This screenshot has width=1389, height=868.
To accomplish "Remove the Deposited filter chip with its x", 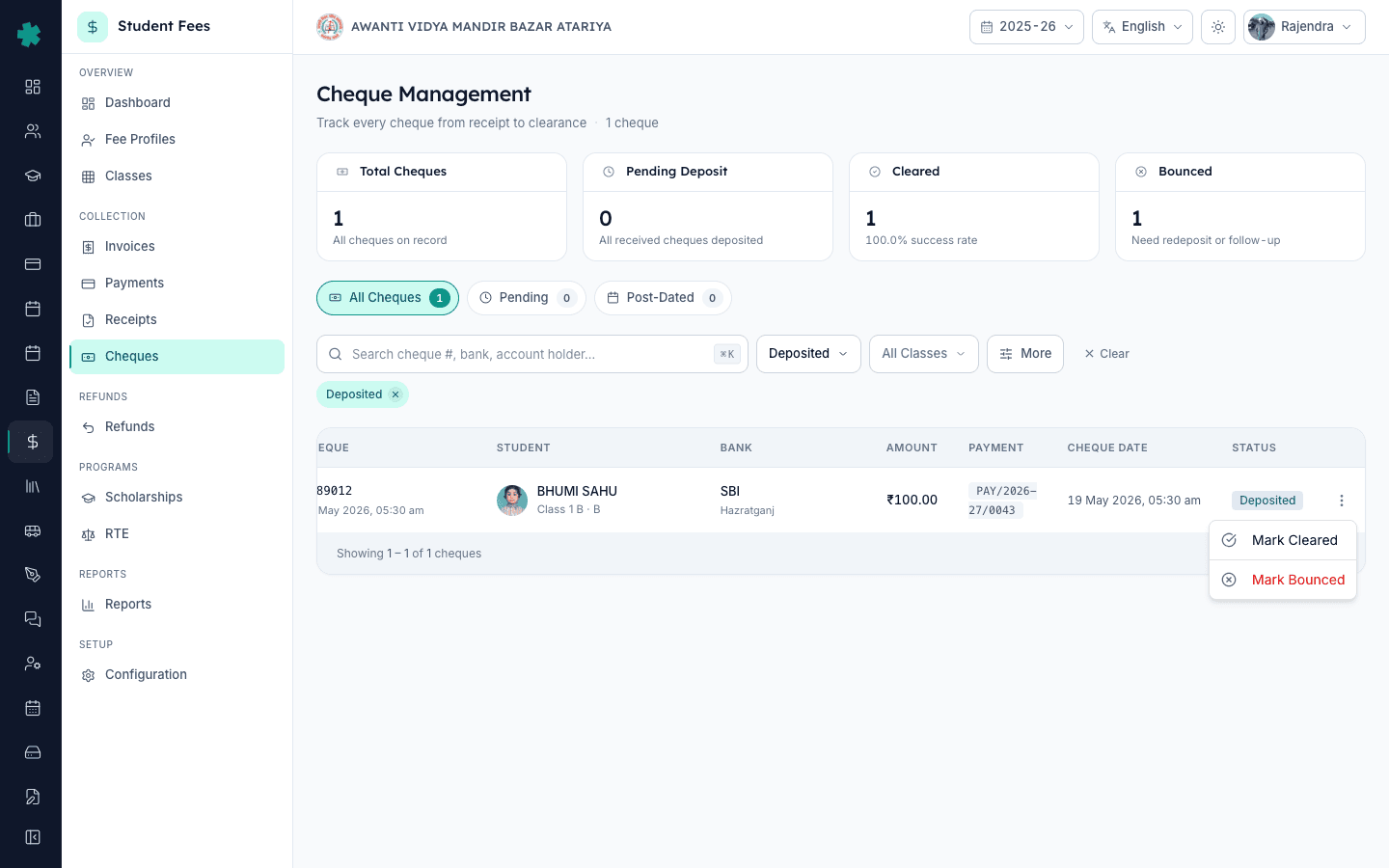I will [395, 394].
